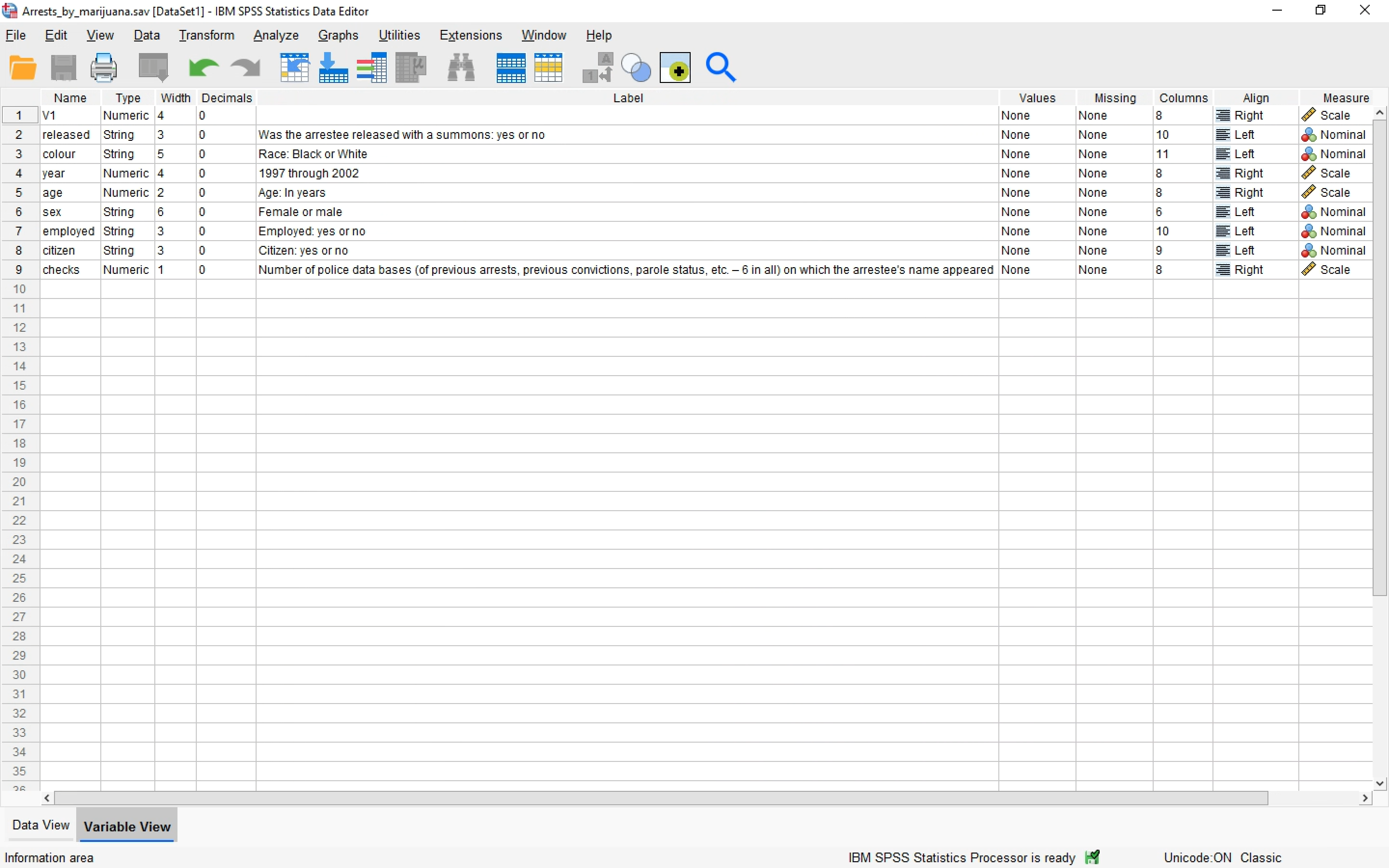Viewport: 1389px width, 868px height.
Task: Click the Go to case icon
Action: coord(295,68)
